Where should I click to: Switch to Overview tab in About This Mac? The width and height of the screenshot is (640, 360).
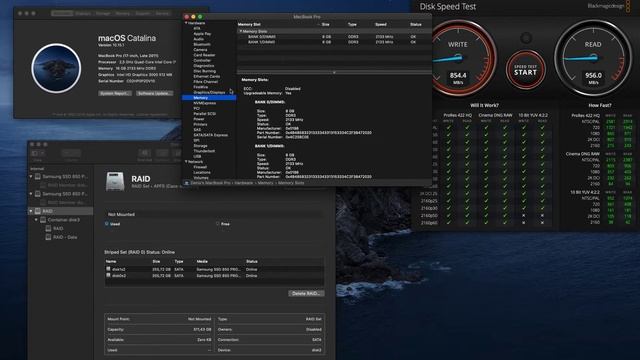point(62,13)
